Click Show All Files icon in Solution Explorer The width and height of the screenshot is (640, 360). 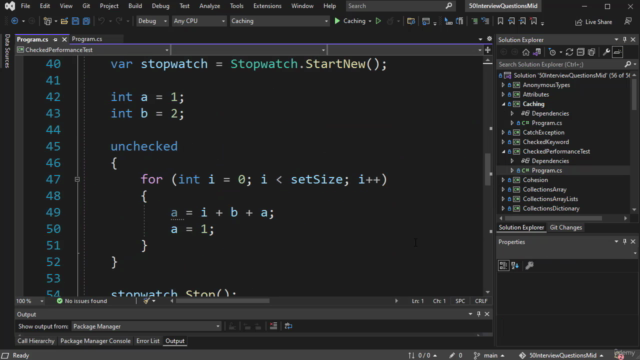pyautogui.click(x=591, y=52)
